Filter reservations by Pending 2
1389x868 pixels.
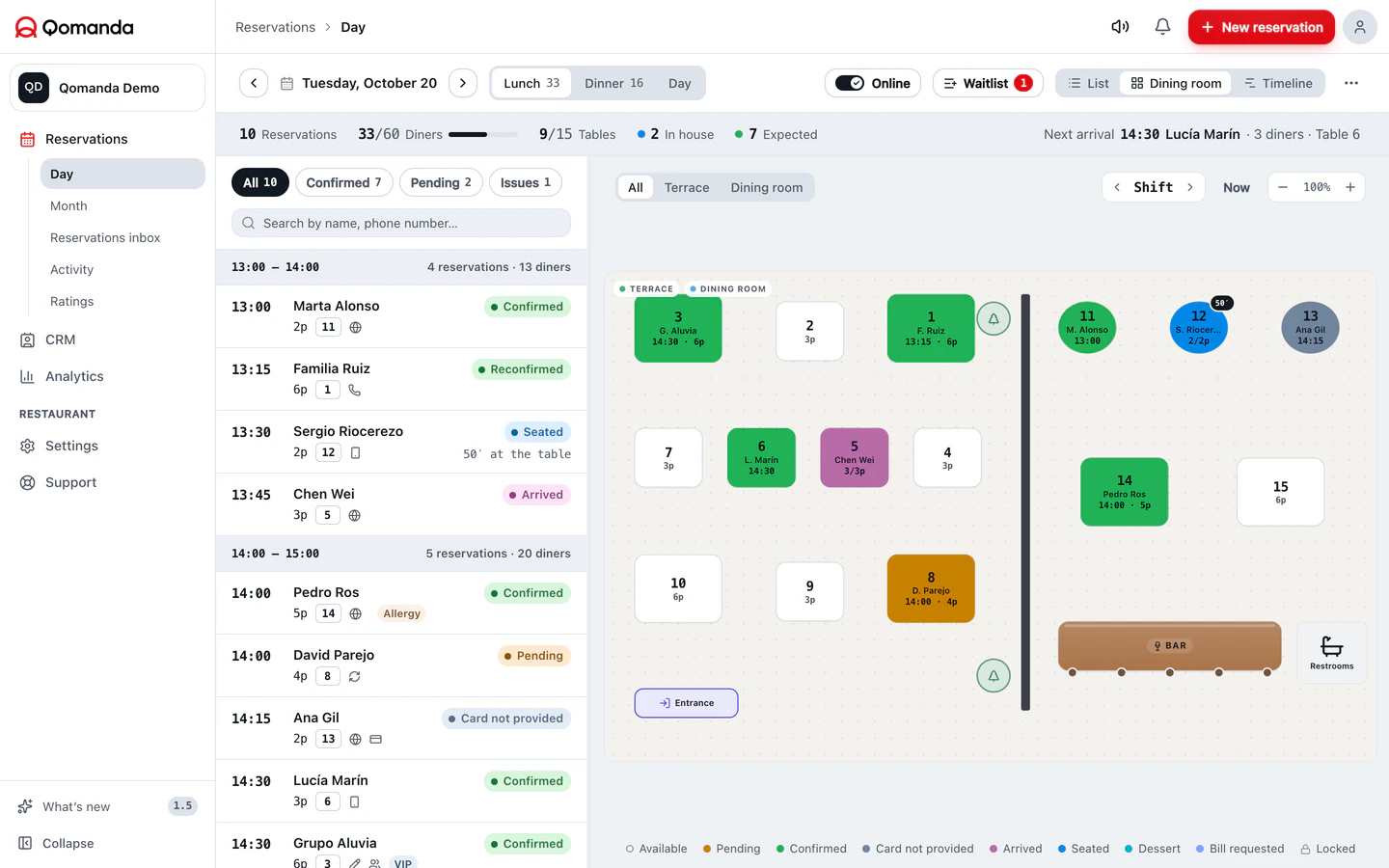(x=441, y=182)
